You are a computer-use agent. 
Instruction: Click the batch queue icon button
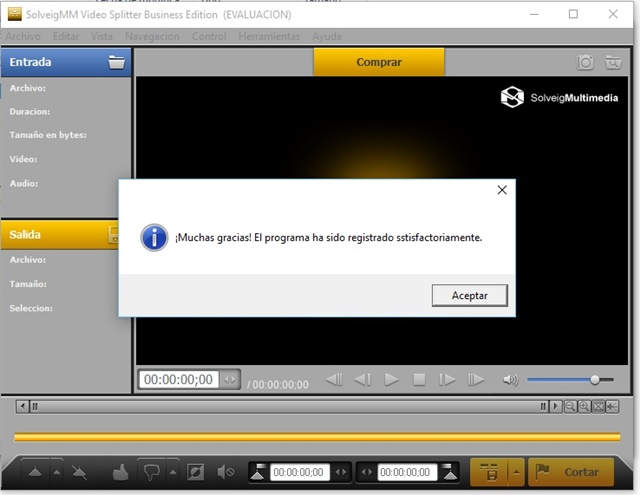489,473
